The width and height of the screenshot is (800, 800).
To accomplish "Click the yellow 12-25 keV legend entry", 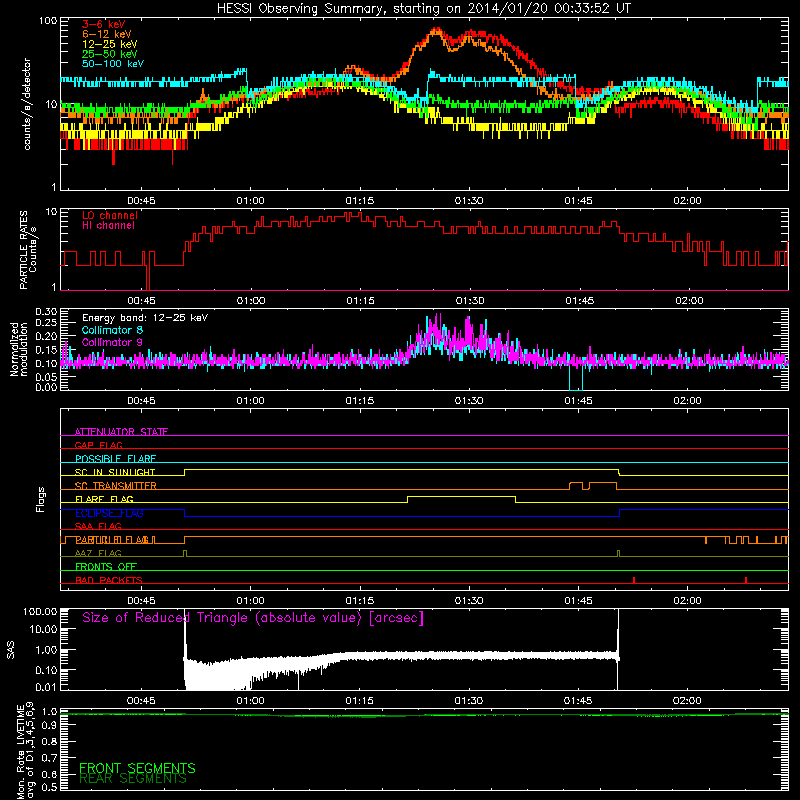I will click(110, 44).
